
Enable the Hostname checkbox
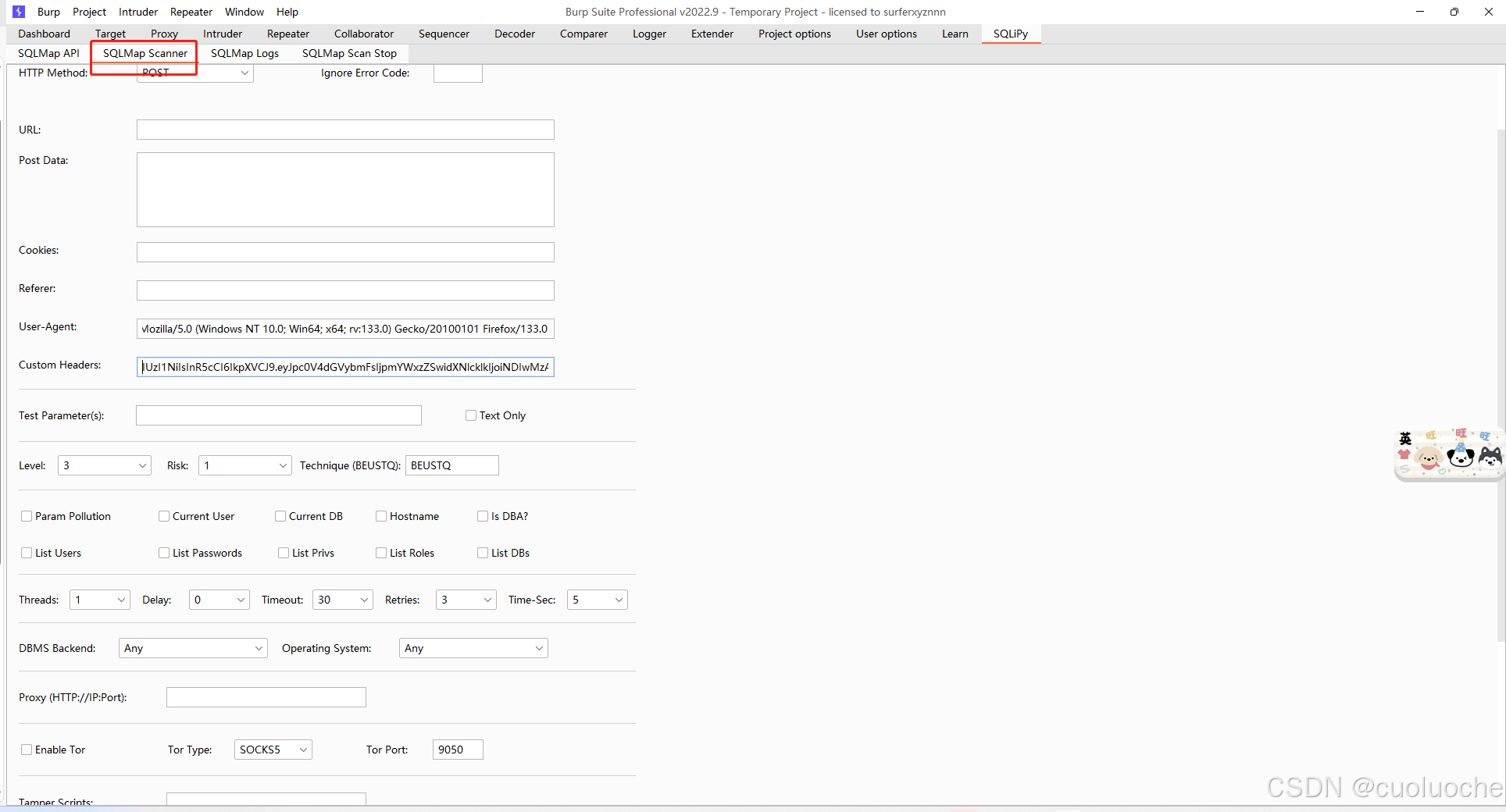tap(381, 516)
